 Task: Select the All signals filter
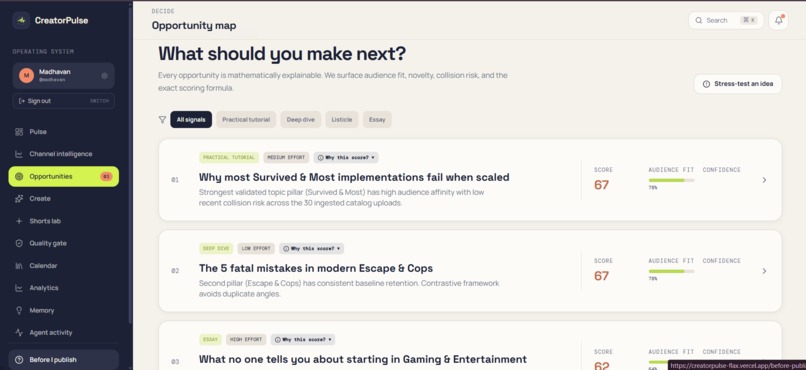point(191,120)
